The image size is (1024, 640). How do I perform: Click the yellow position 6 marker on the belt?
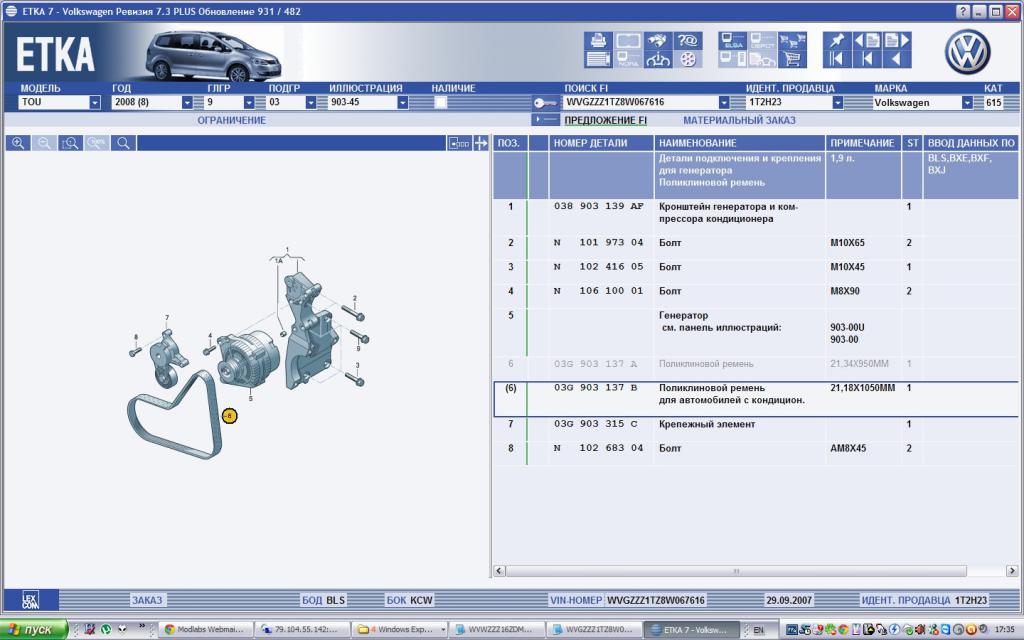[x=229, y=415]
